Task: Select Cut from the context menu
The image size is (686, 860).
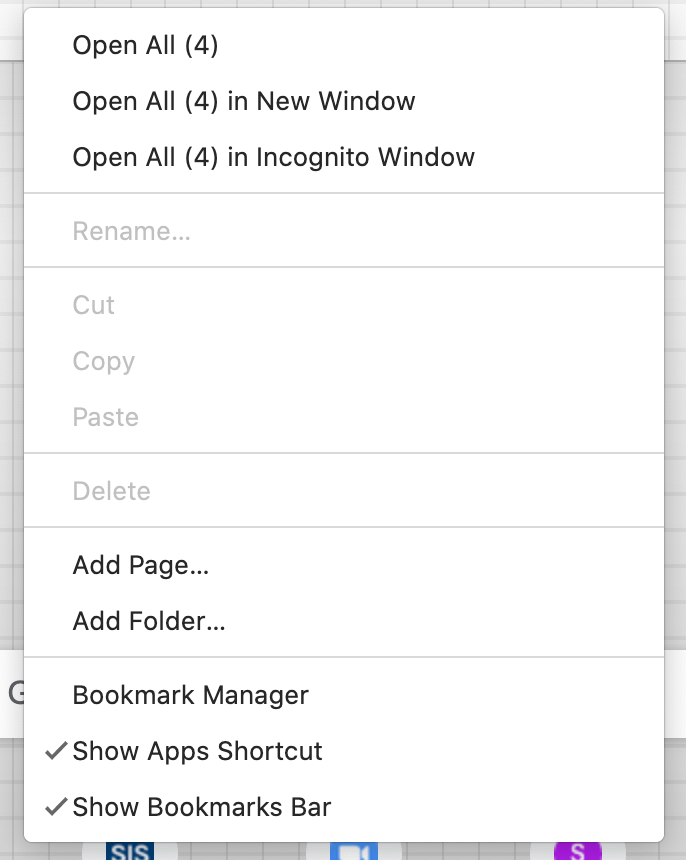Action: coord(94,305)
